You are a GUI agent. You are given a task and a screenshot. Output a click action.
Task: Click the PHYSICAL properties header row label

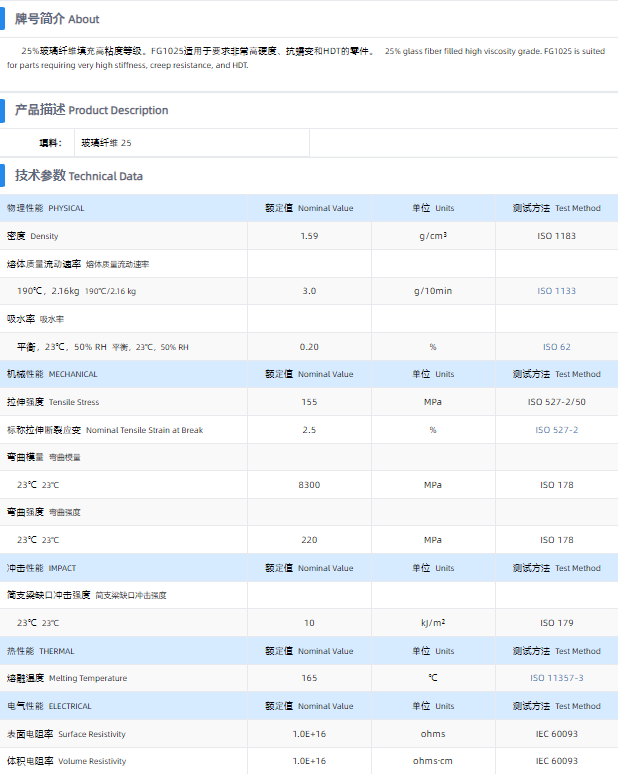[46, 208]
